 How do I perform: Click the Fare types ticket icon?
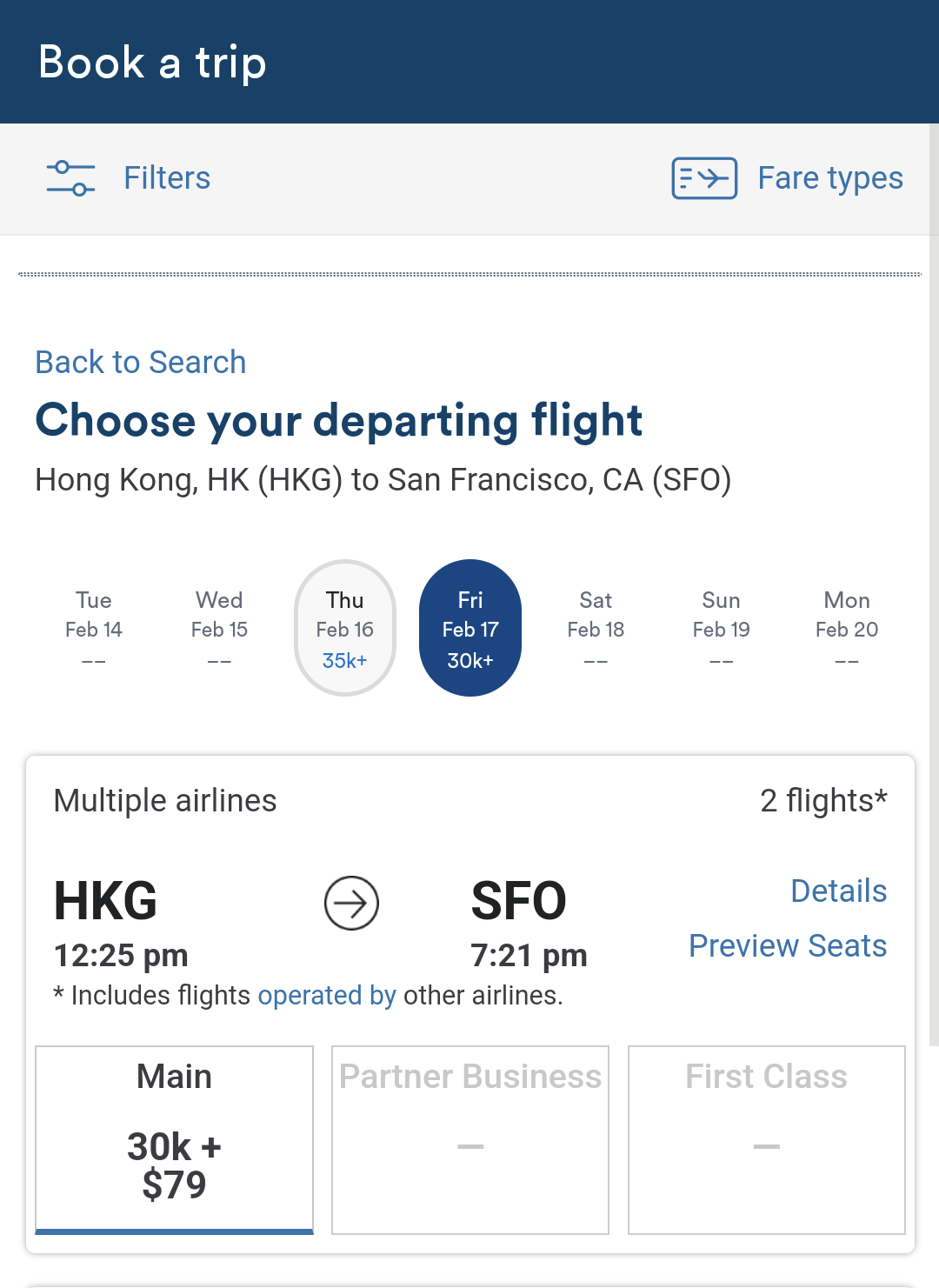pyautogui.click(x=704, y=178)
